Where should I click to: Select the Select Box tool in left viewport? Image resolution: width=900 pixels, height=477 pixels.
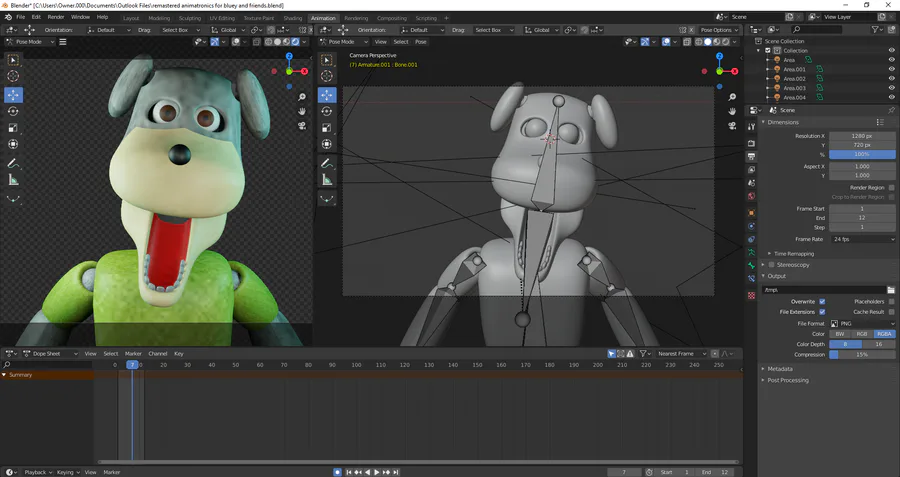point(13,60)
